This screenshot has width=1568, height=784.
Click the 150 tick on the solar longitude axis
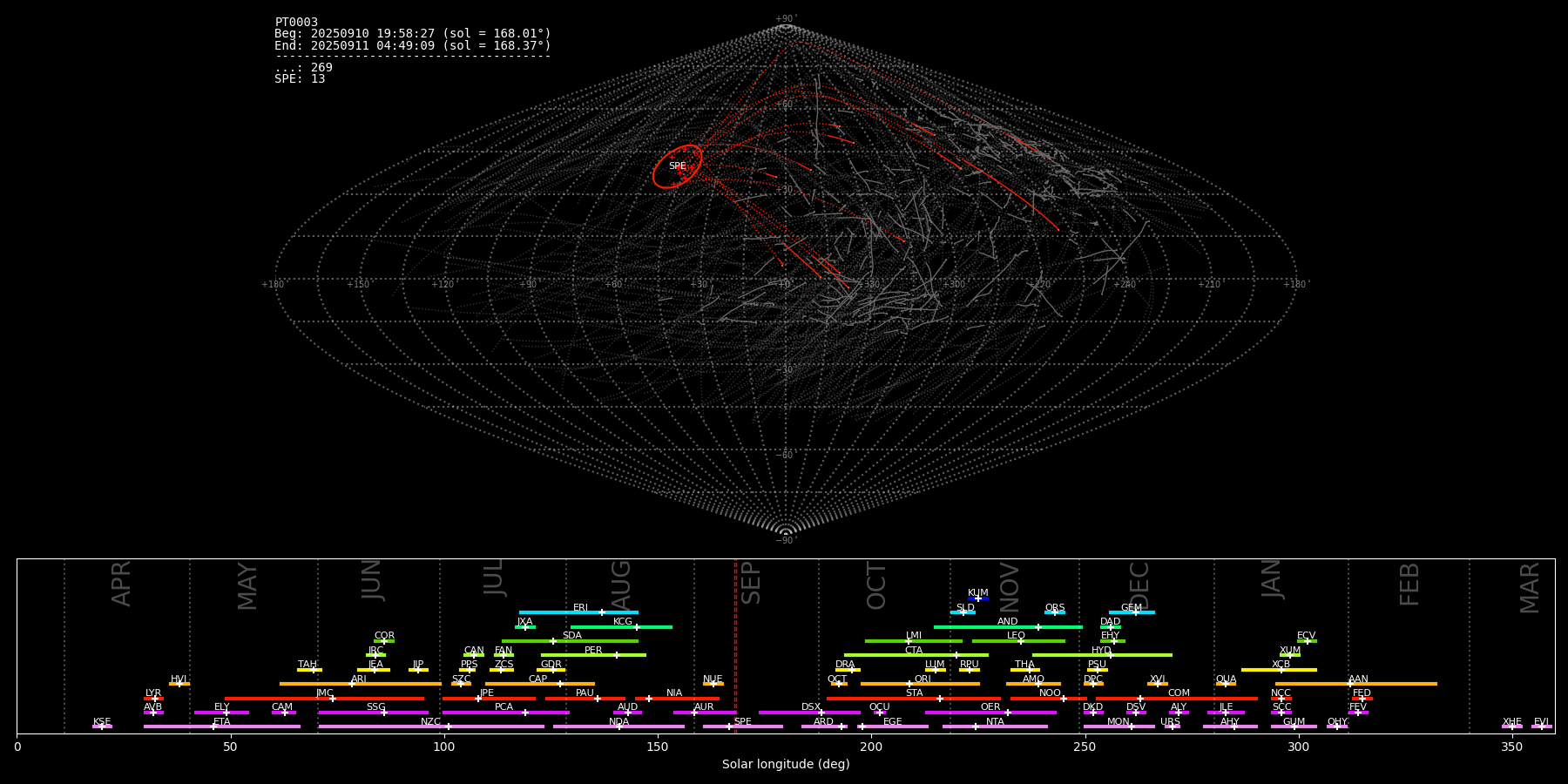click(657, 747)
